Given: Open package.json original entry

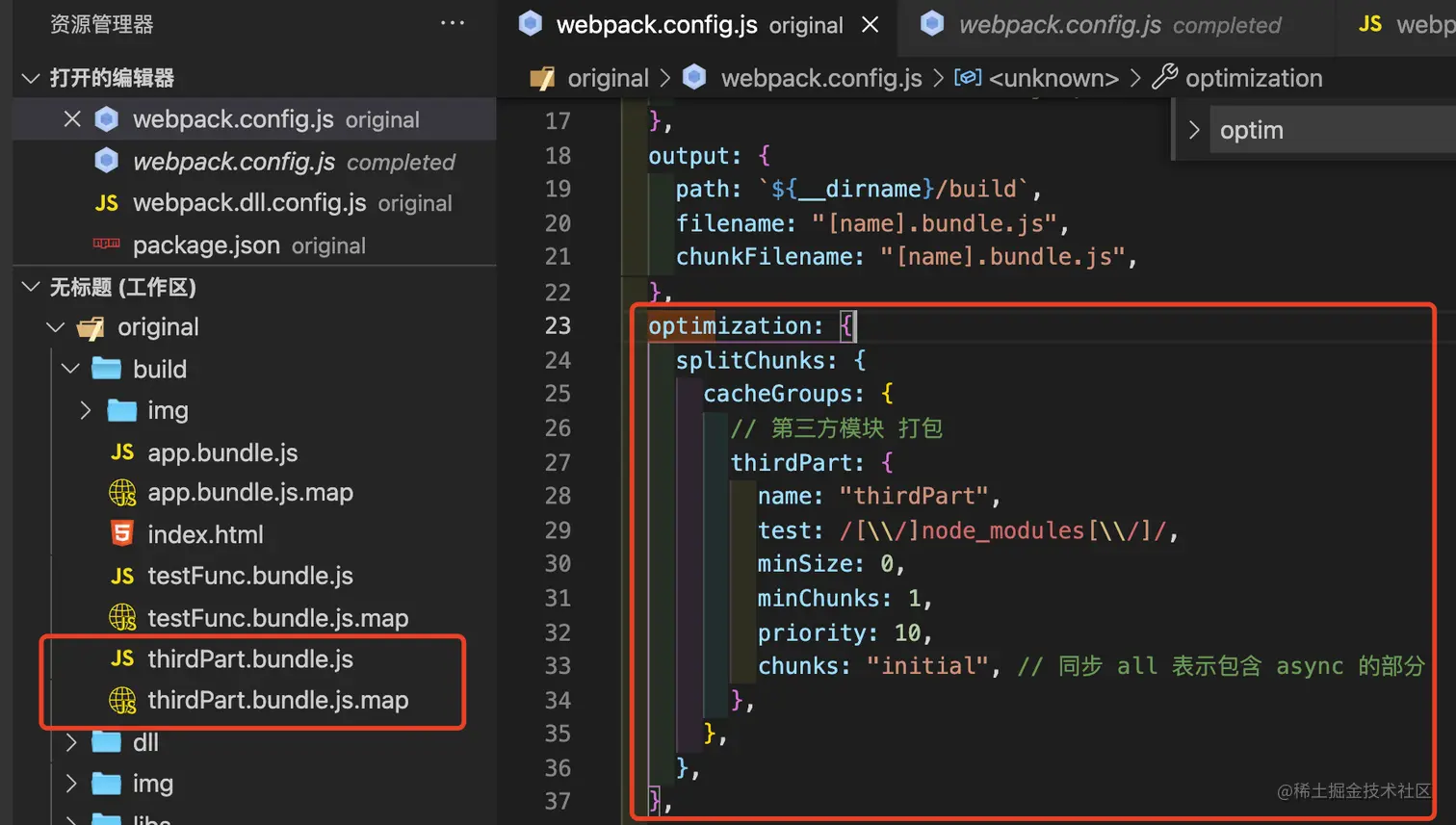Looking at the screenshot, I should [x=255, y=245].
